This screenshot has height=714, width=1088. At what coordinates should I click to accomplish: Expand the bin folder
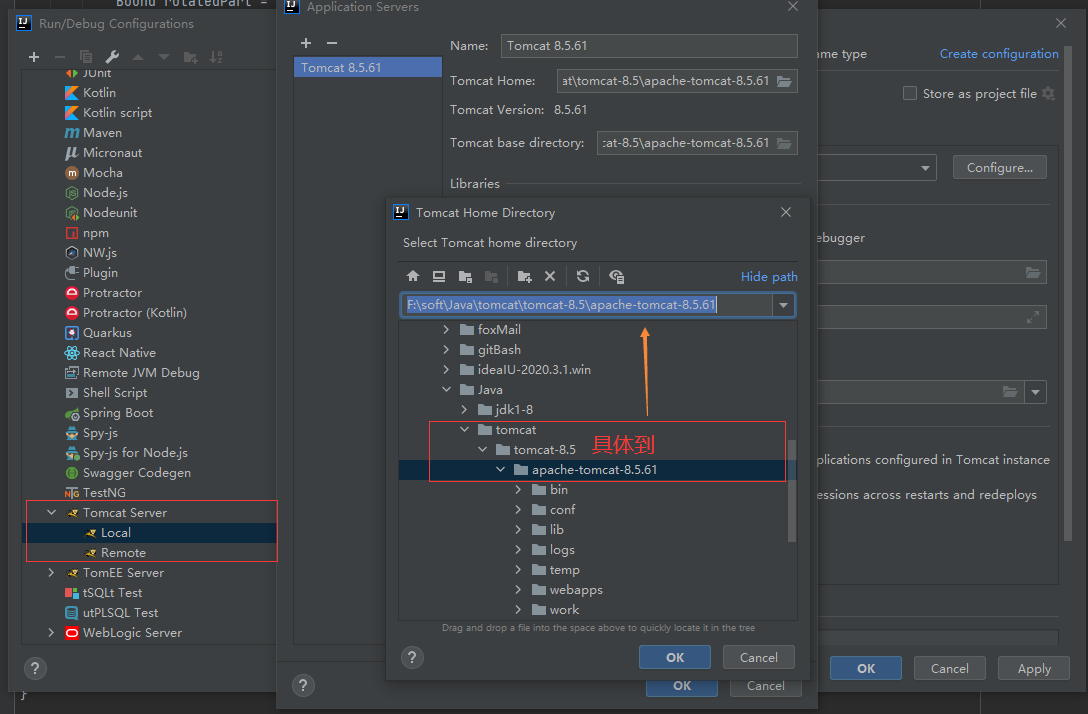click(519, 489)
